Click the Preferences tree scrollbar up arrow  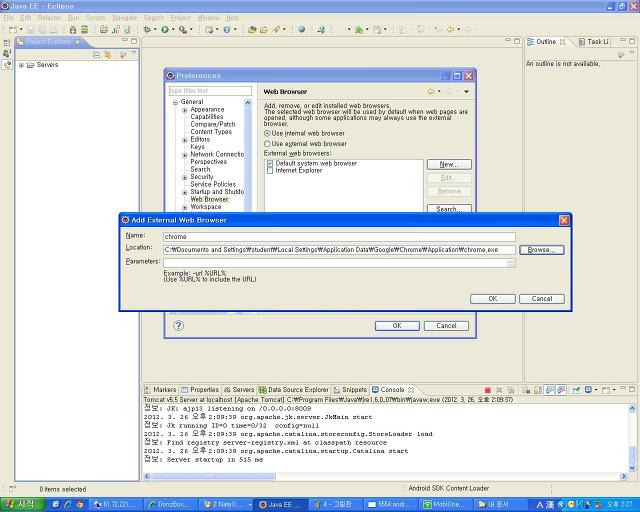[x=248, y=102]
